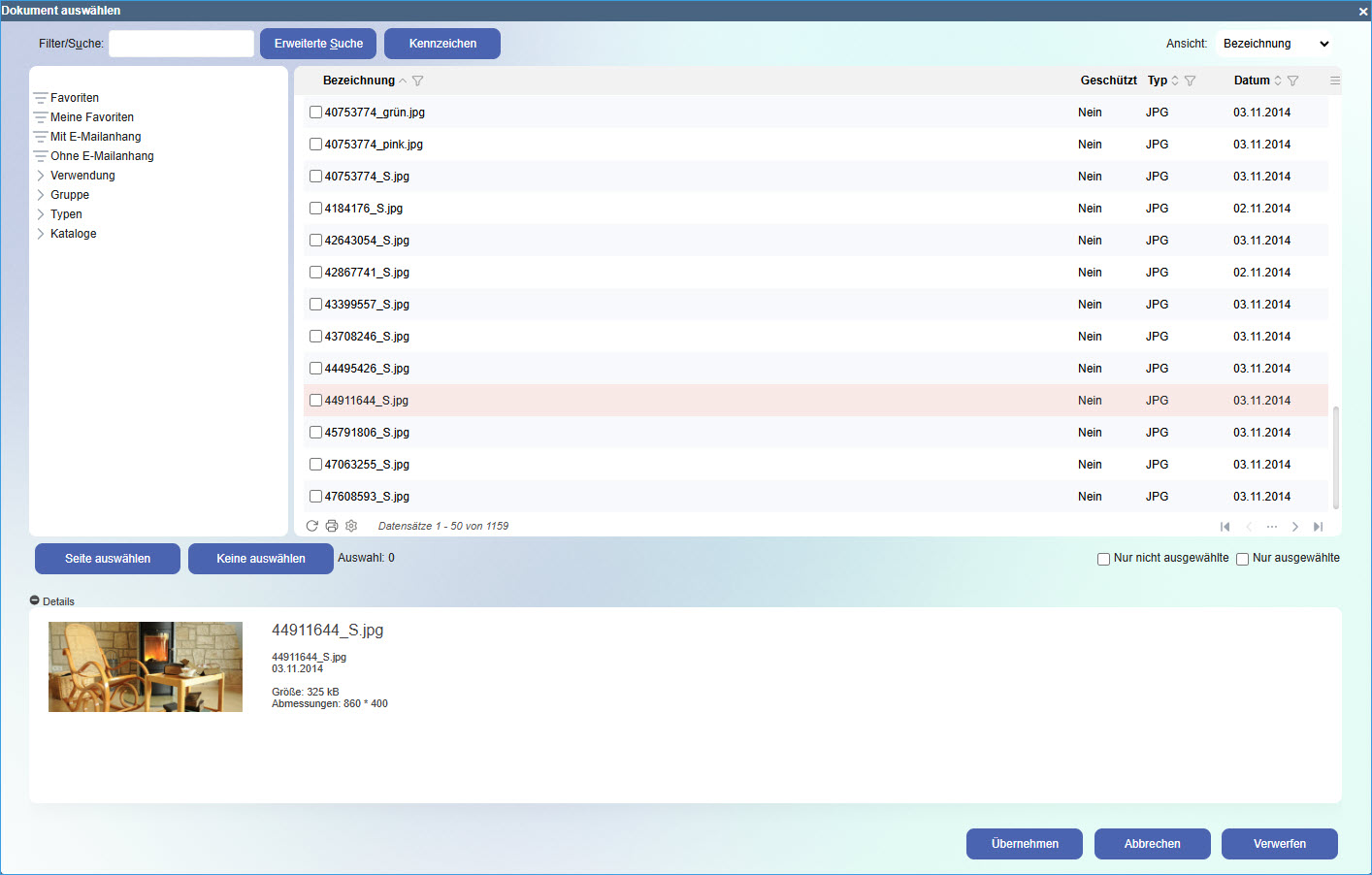Open the Ansicht dropdown
Screen dimensions: 1372x875
tap(1275, 44)
